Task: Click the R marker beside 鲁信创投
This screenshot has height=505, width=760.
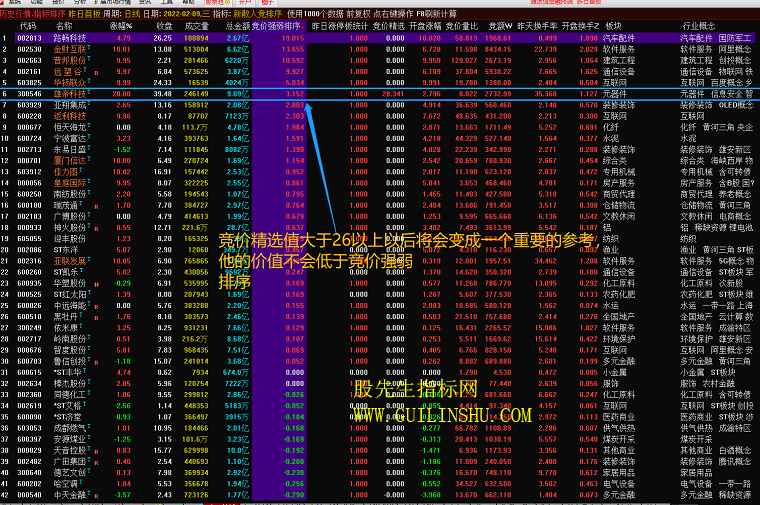Action: click(x=96, y=363)
